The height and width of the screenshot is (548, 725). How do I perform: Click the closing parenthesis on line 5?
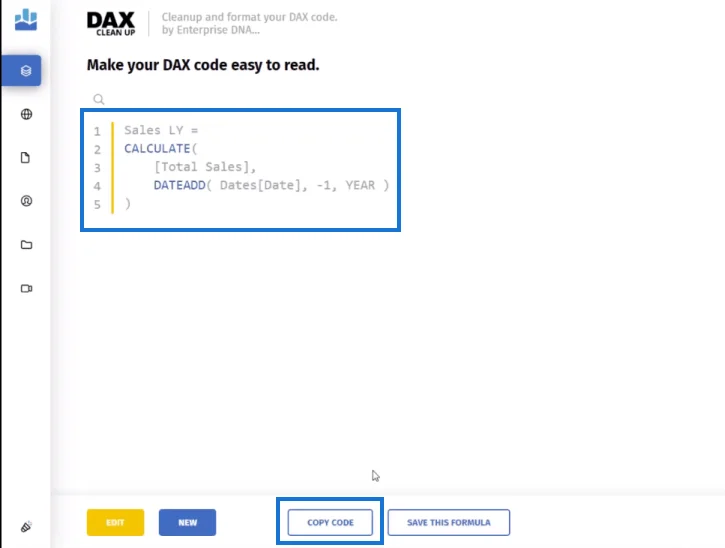128,204
